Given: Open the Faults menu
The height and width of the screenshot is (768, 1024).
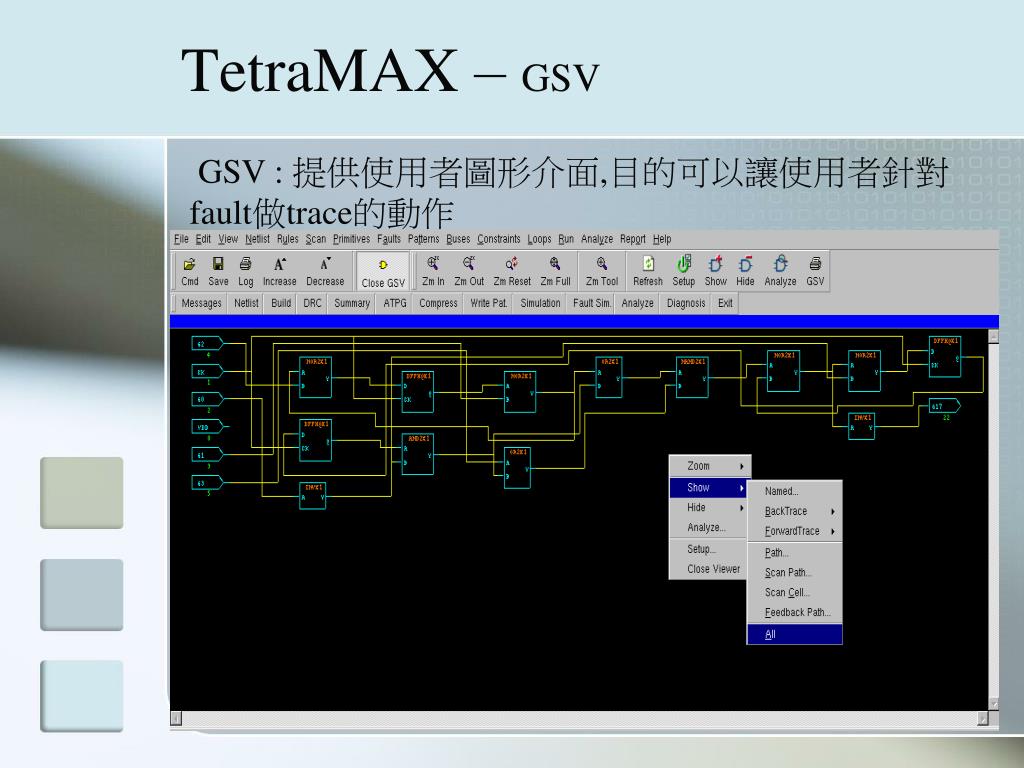Looking at the screenshot, I should pyautogui.click(x=389, y=239).
